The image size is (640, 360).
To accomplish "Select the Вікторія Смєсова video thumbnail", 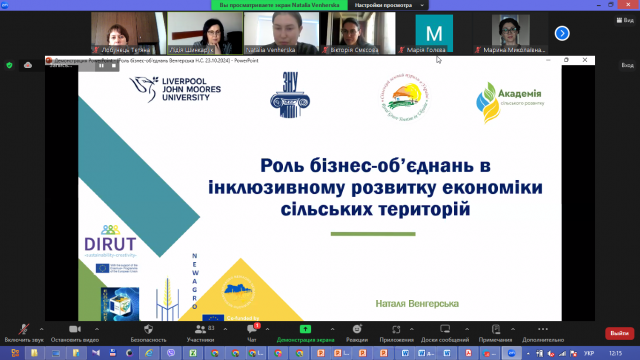I will pos(358,33).
